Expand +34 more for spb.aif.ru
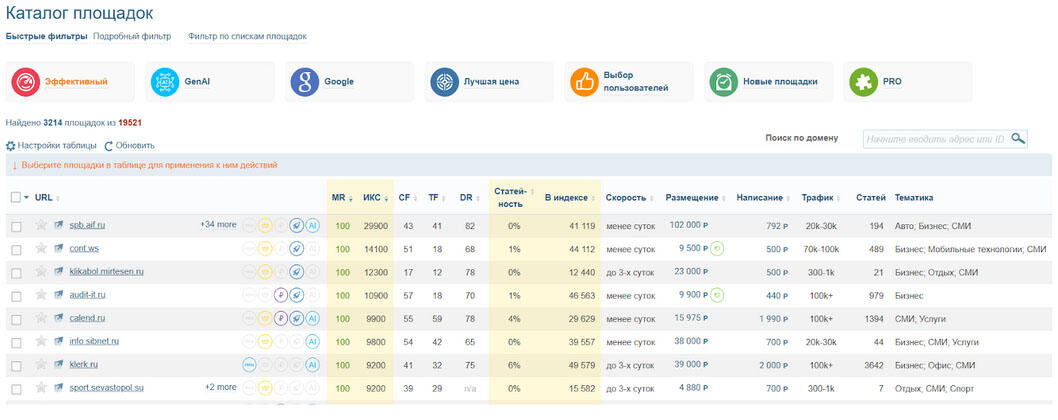This screenshot has width=1058, height=420. [x=218, y=225]
